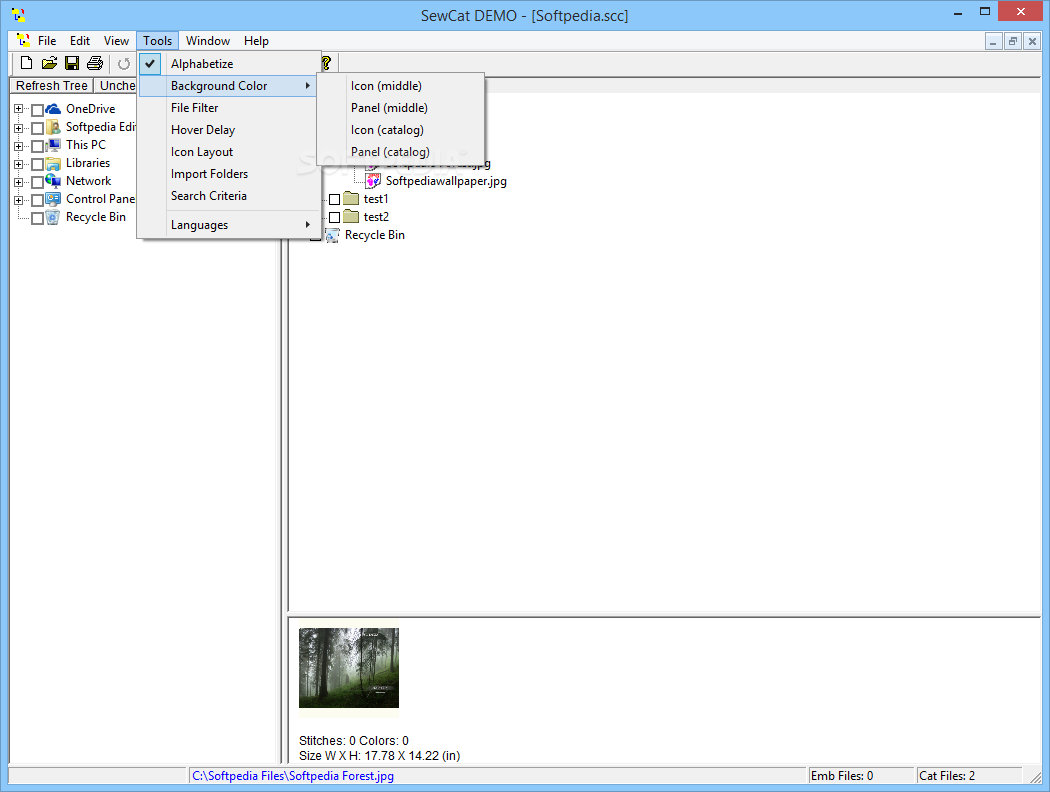The height and width of the screenshot is (792, 1050).
Task: Expand the Control Panel tree node
Action: pyautogui.click(x=19, y=200)
